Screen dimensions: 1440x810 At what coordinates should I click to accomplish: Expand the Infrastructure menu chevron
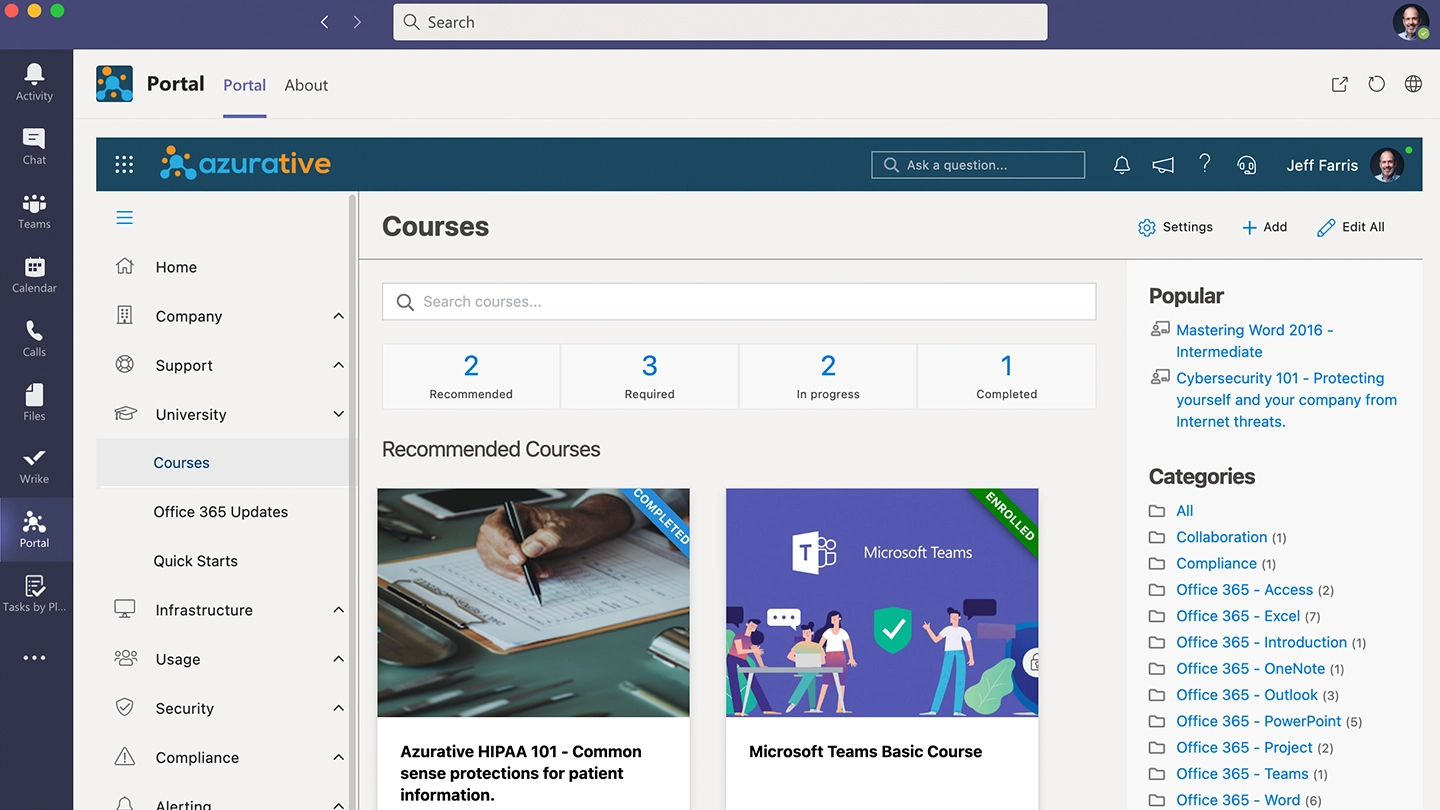[x=338, y=610]
